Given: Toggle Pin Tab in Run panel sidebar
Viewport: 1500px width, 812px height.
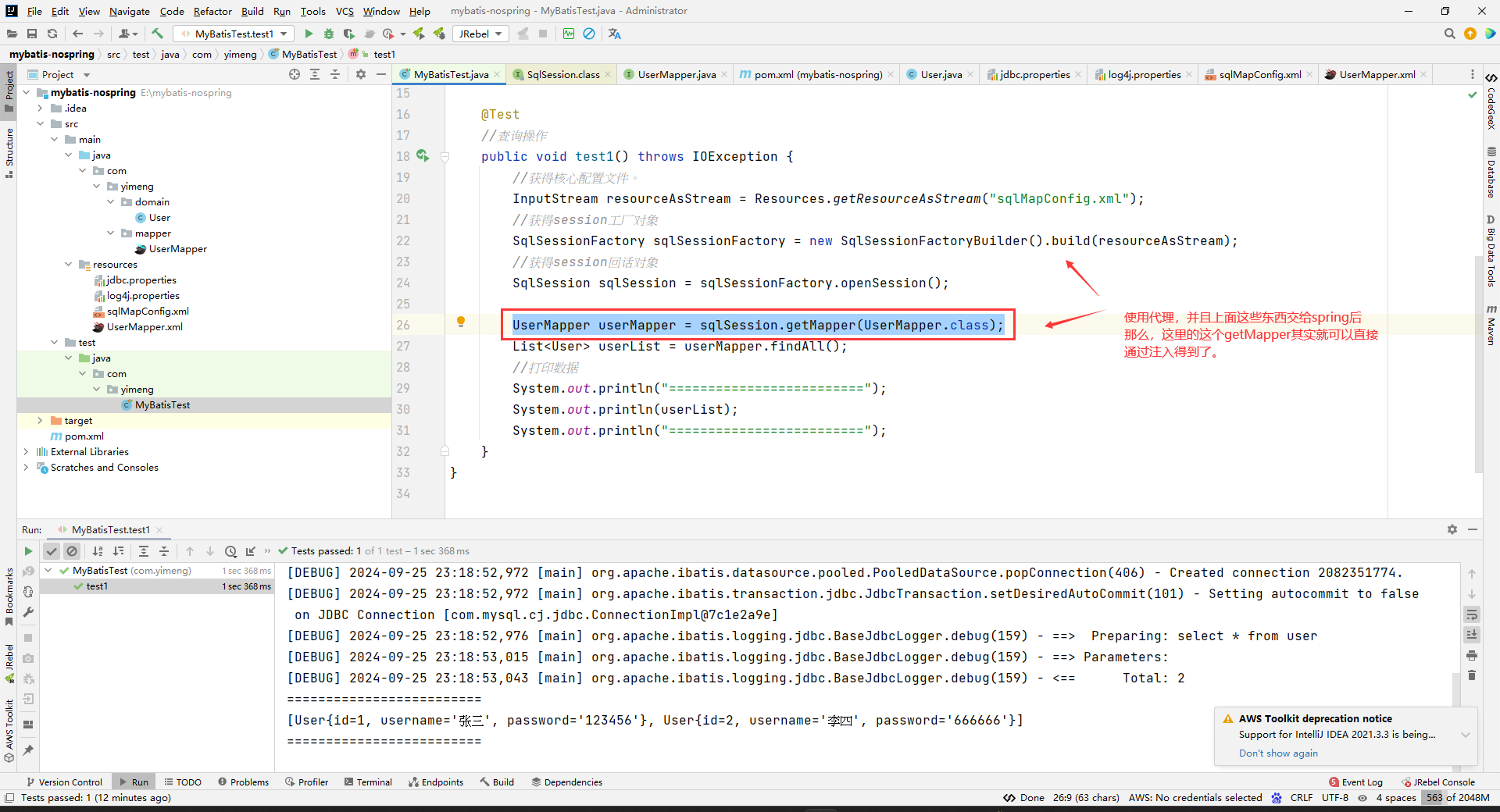Looking at the screenshot, I should tap(28, 750).
